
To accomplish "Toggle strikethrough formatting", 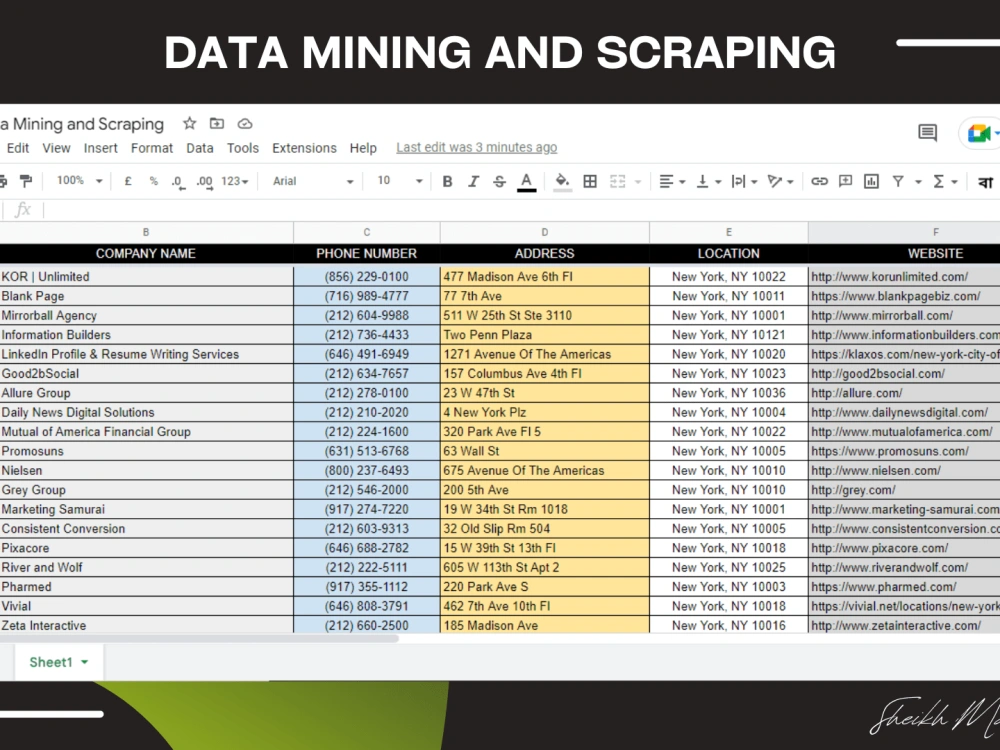I will pyautogui.click(x=499, y=181).
